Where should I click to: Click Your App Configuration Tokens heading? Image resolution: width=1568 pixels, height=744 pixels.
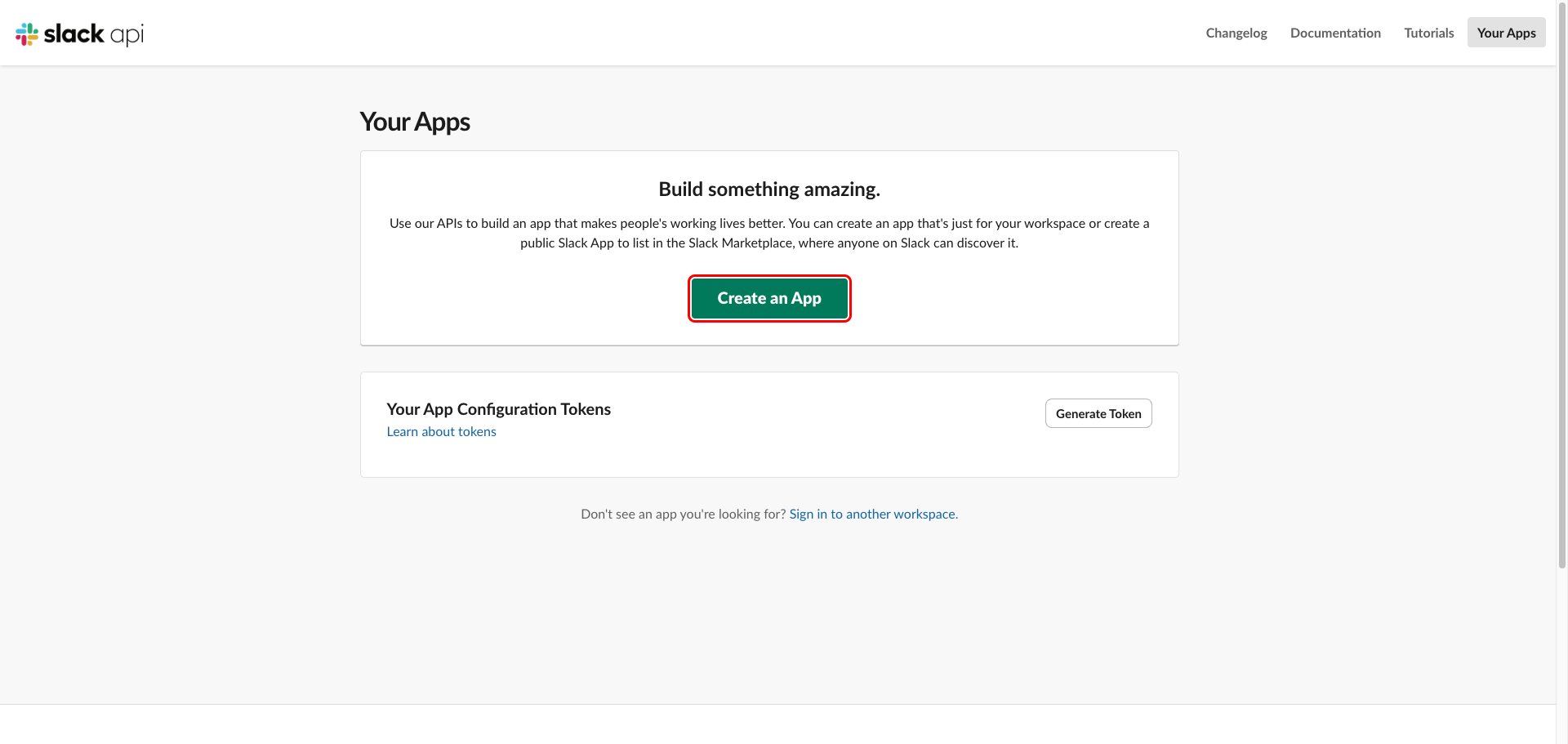pos(498,409)
